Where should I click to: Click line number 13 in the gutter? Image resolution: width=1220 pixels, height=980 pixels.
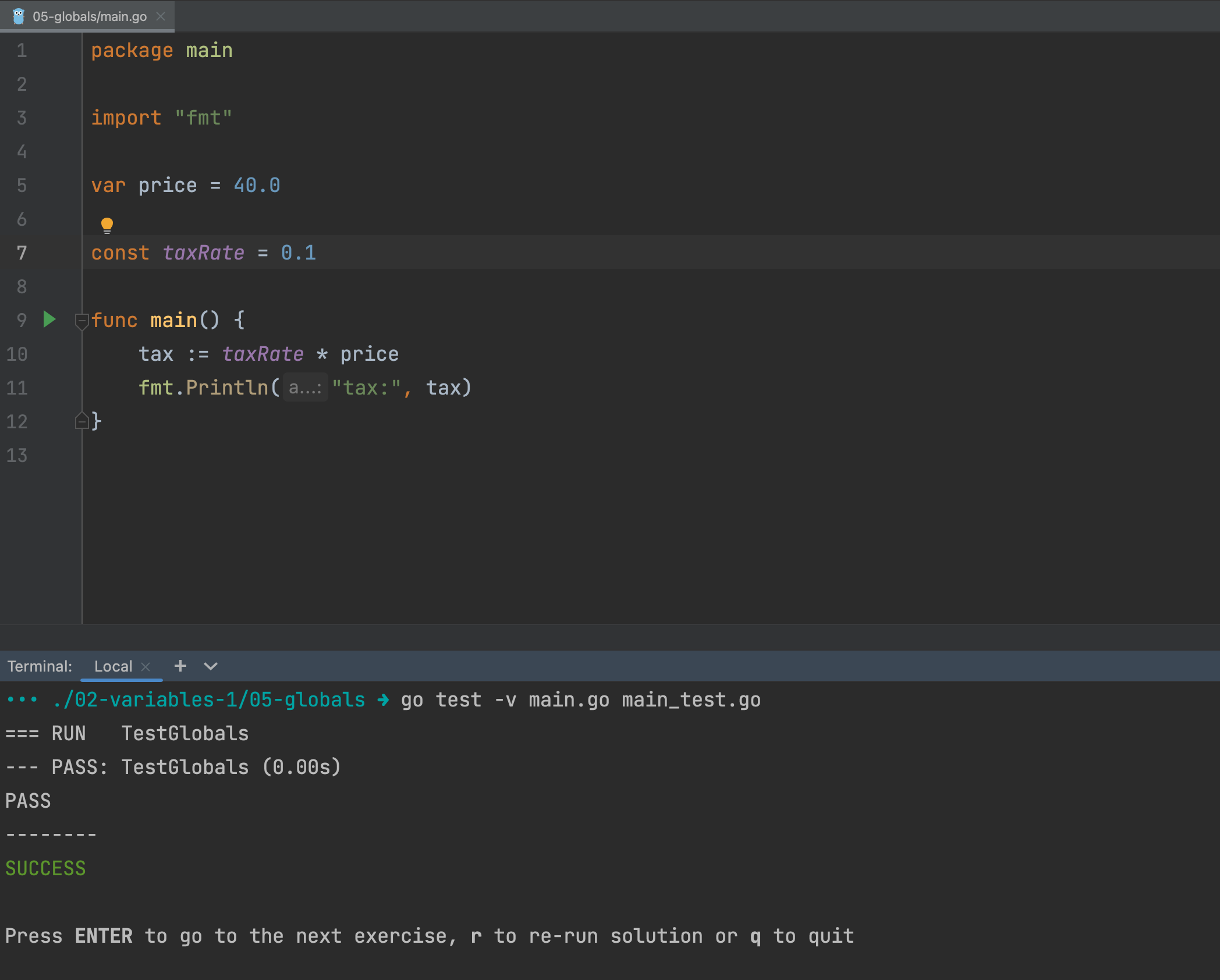tap(17, 455)
